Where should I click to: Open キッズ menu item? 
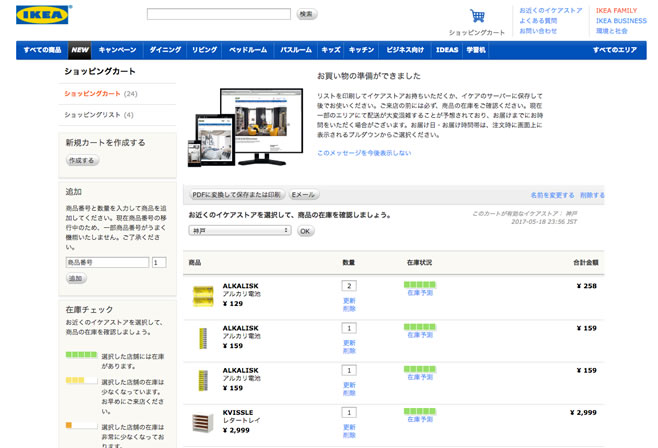pyautogui.click(x=331, y=50)
